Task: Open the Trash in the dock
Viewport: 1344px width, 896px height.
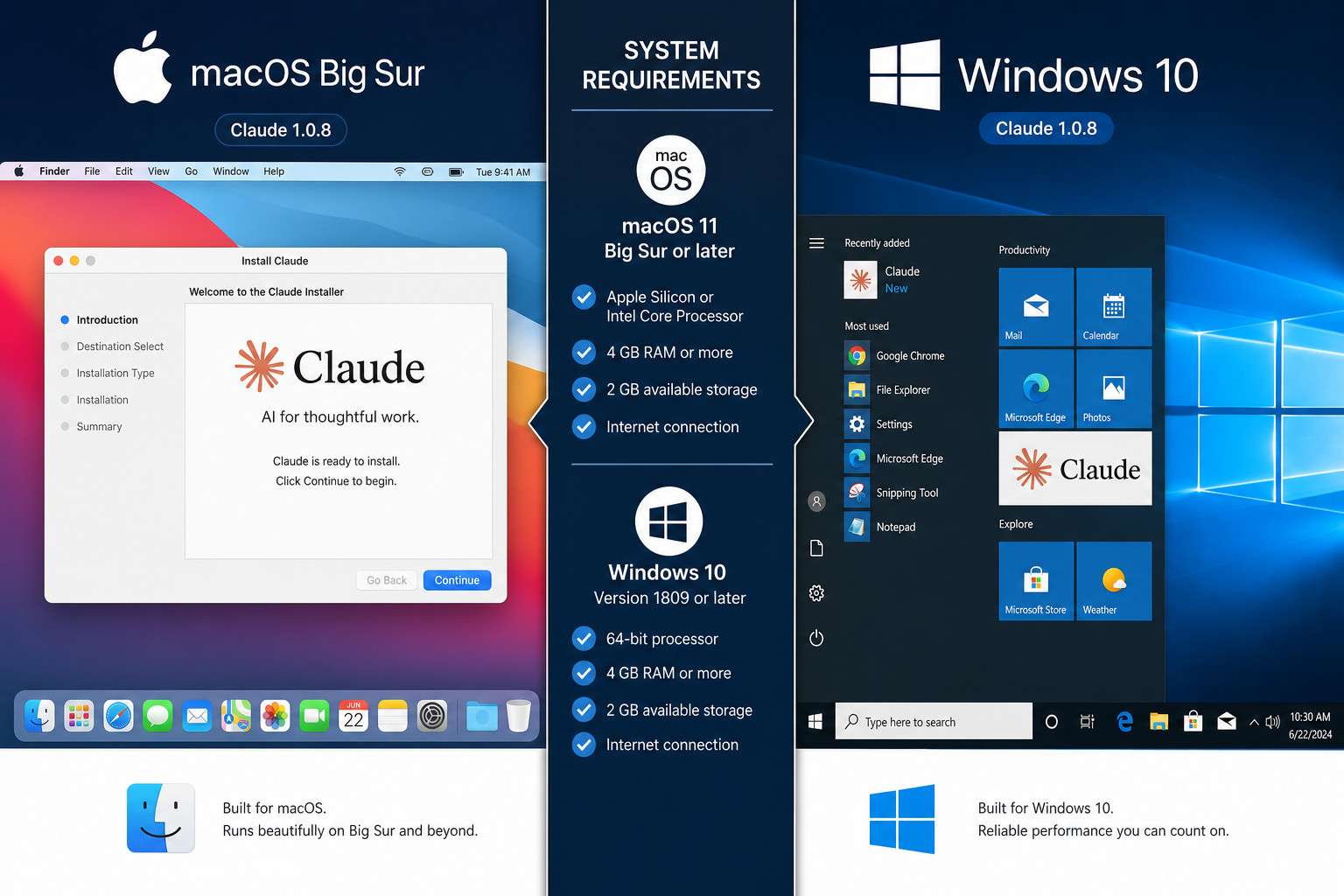Action: pyautogui.click(x=519, y=716)
